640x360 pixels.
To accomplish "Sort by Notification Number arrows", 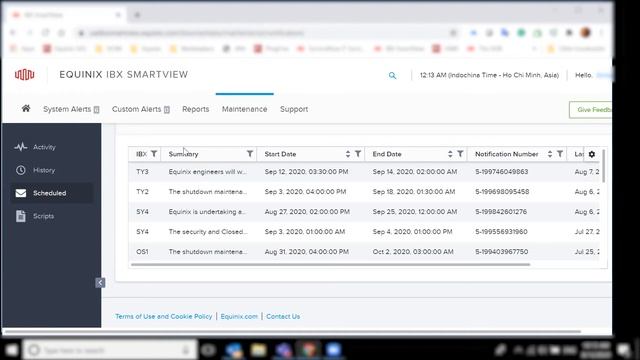I will pos(550,154).
